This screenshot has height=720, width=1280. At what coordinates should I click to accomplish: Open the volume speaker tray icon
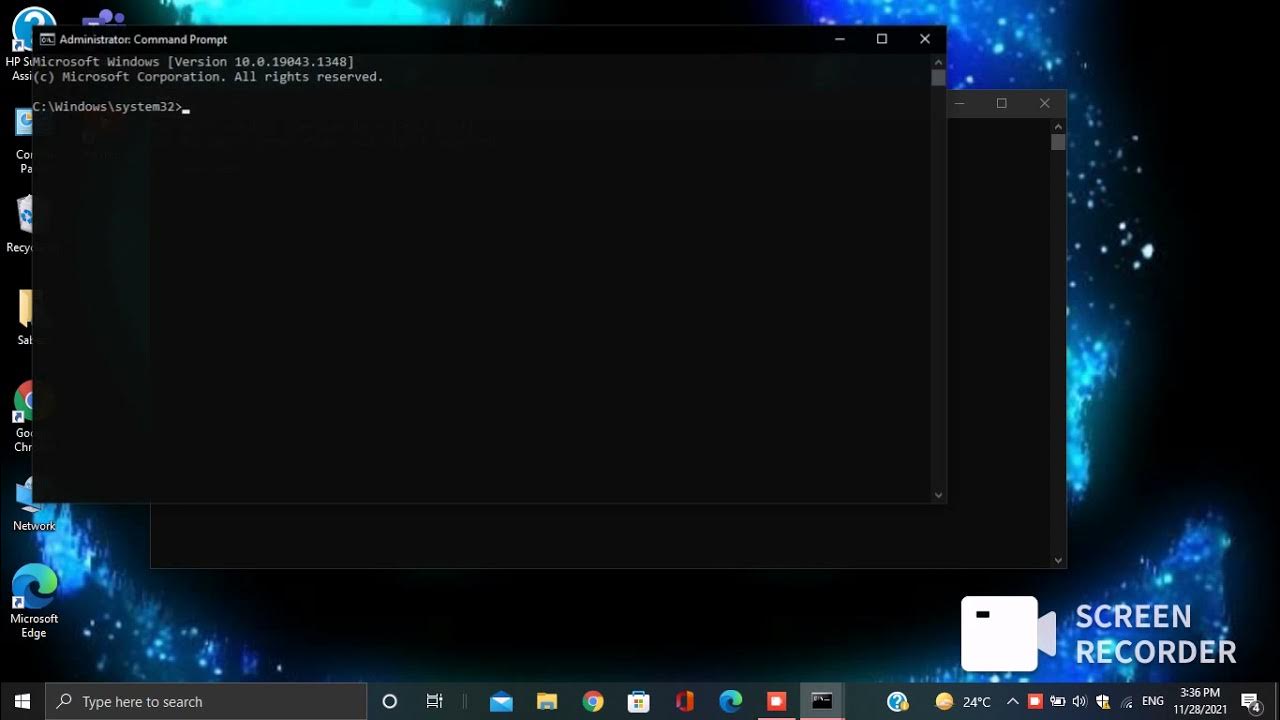point(1081,702)
